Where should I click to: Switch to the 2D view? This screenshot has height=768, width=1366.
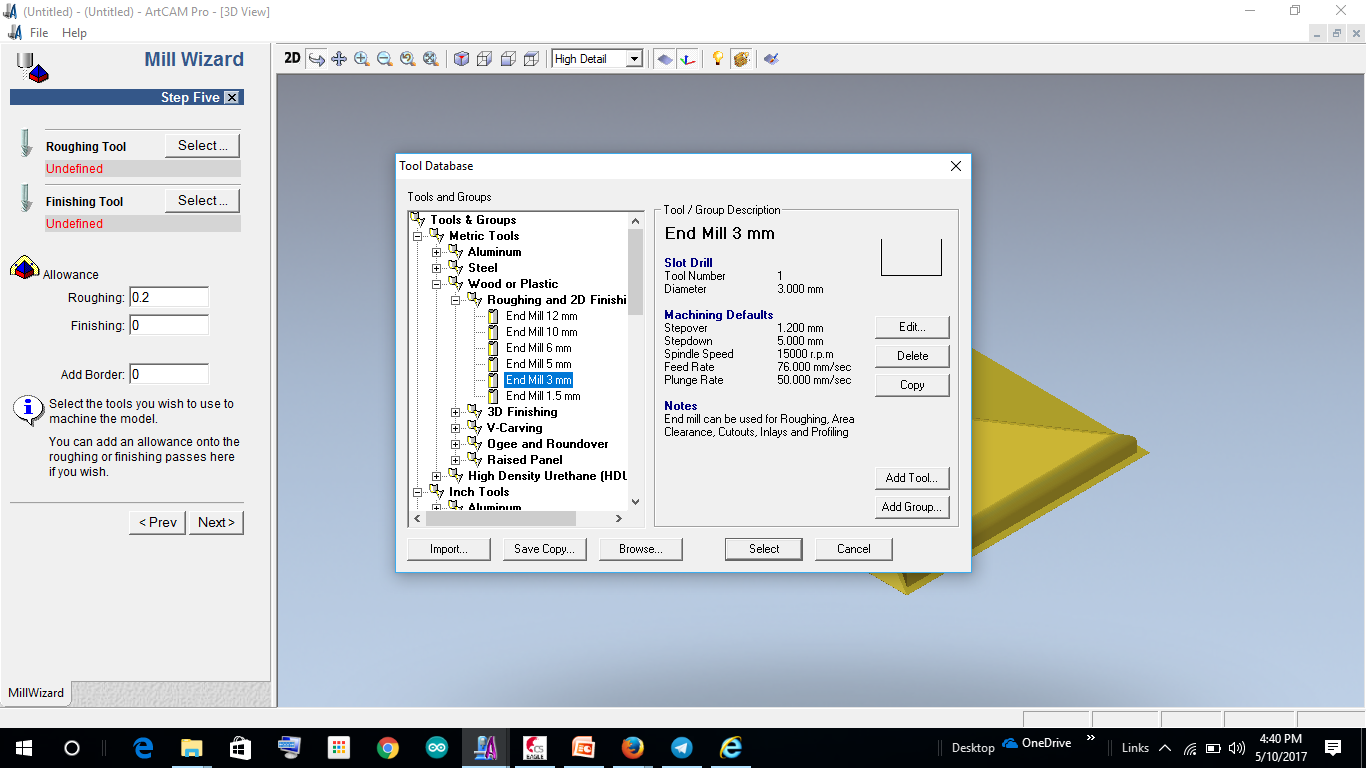(292, 59)
